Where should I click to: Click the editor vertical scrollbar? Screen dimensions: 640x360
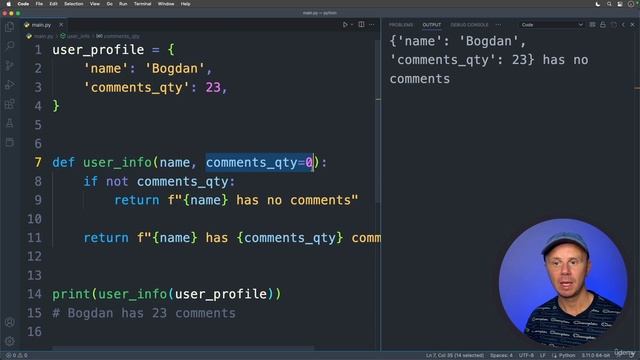click(x=378, y=122)
